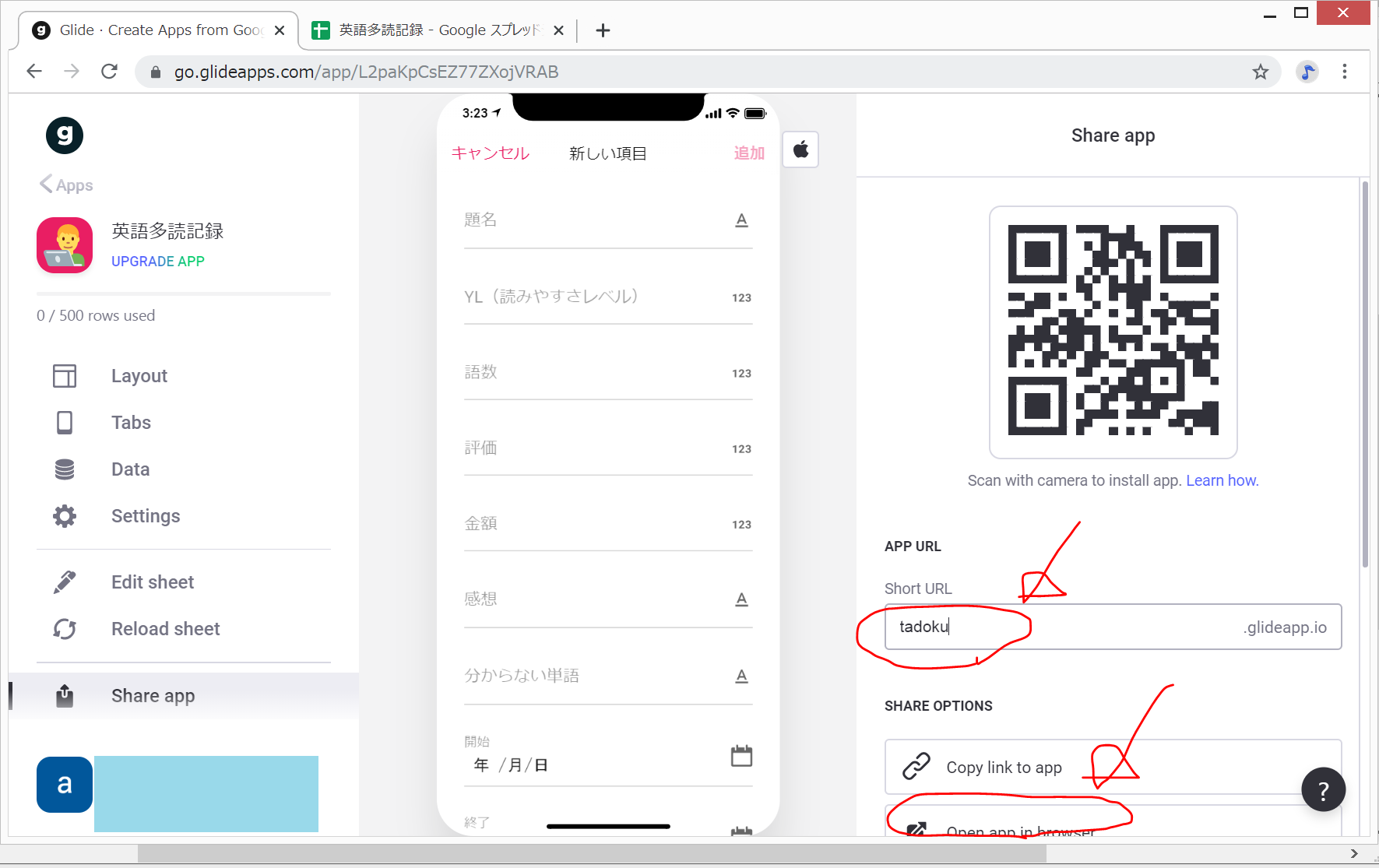1379x868 pixels.
Task: Open the 開始 calendar picker icon
Action: (x=741, y=755)
